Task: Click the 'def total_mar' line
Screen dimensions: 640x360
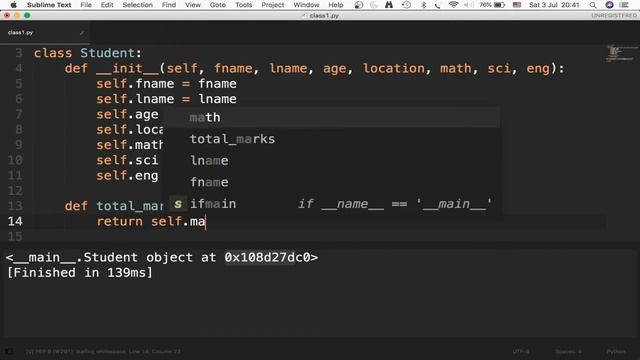Action: (114, 206)
